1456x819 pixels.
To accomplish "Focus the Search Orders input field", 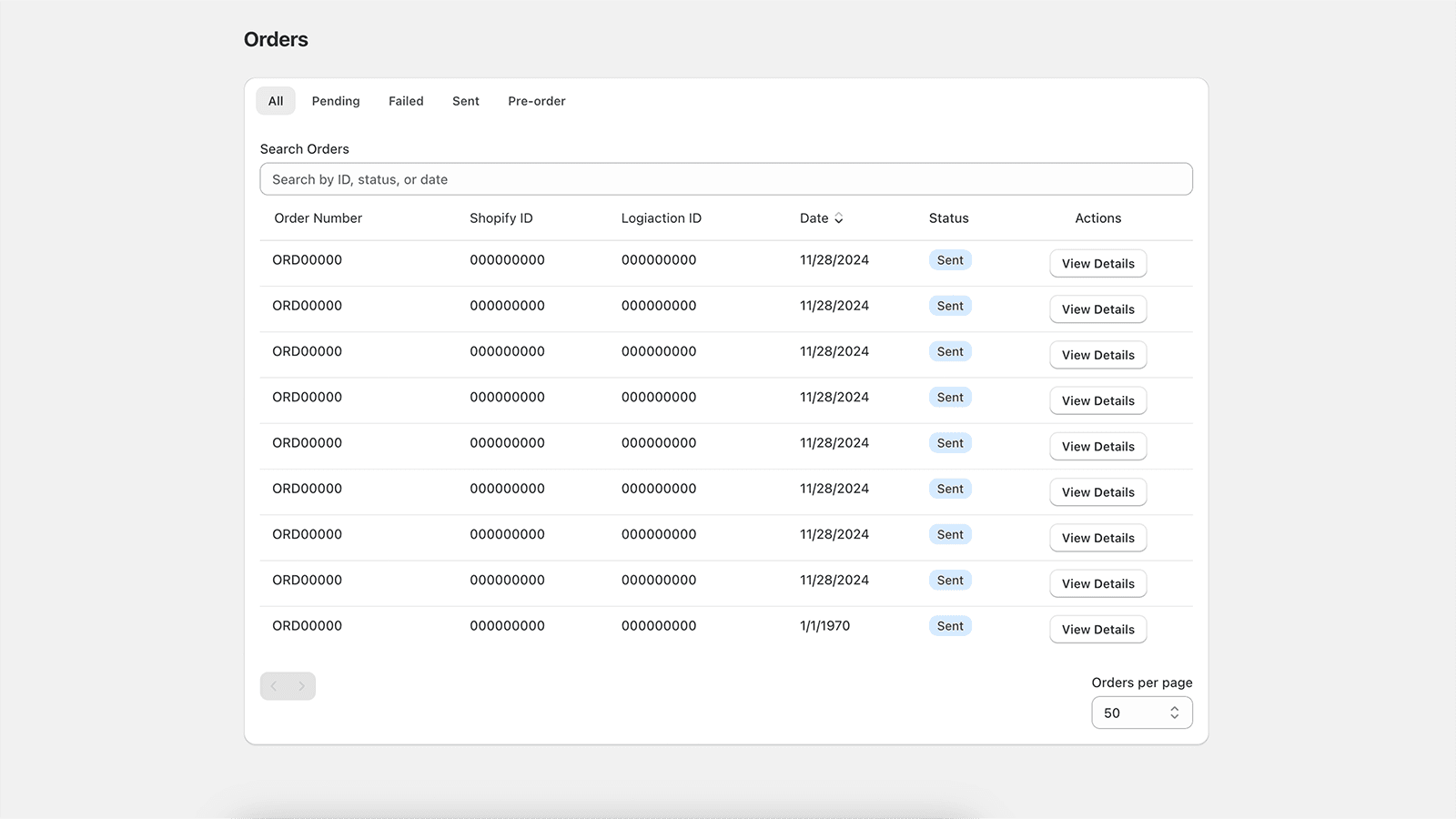I will (x=725, y=179).
